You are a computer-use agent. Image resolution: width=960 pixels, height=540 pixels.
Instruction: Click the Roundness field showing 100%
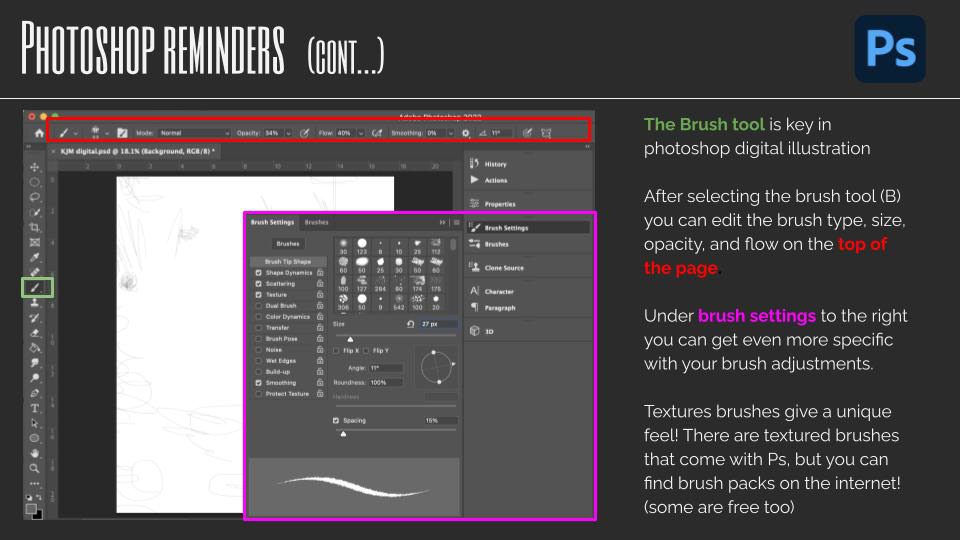coord(386,383)
